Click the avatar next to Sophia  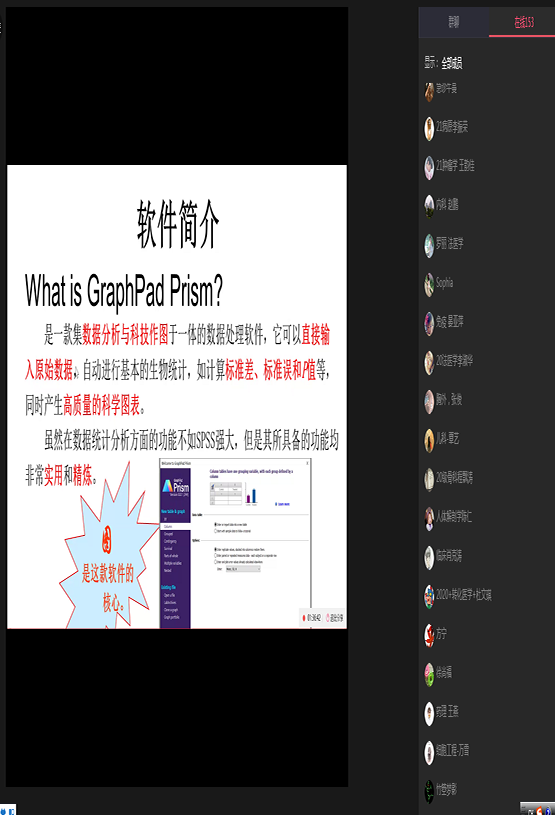click(429, 284)
